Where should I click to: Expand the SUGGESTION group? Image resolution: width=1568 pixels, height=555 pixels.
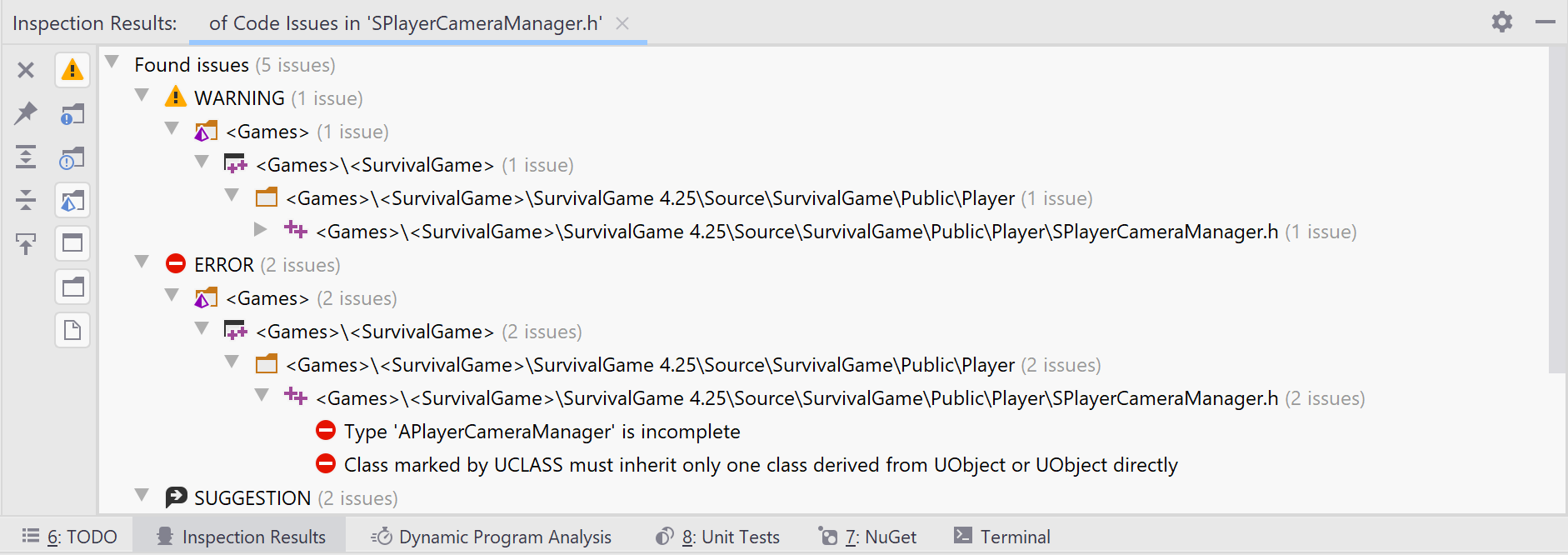142,495
